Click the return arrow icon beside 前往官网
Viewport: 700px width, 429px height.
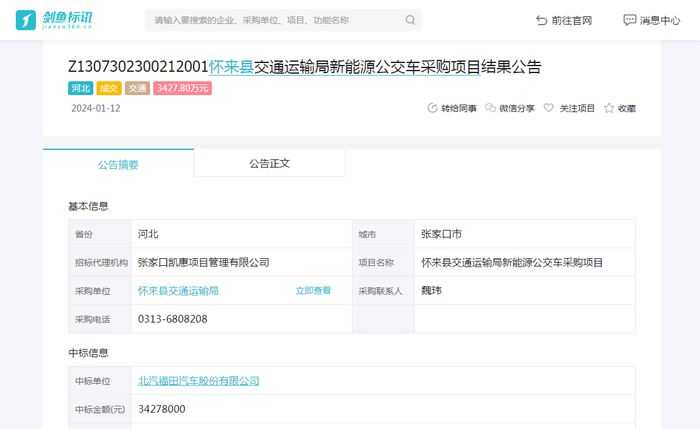click(542, 21)
